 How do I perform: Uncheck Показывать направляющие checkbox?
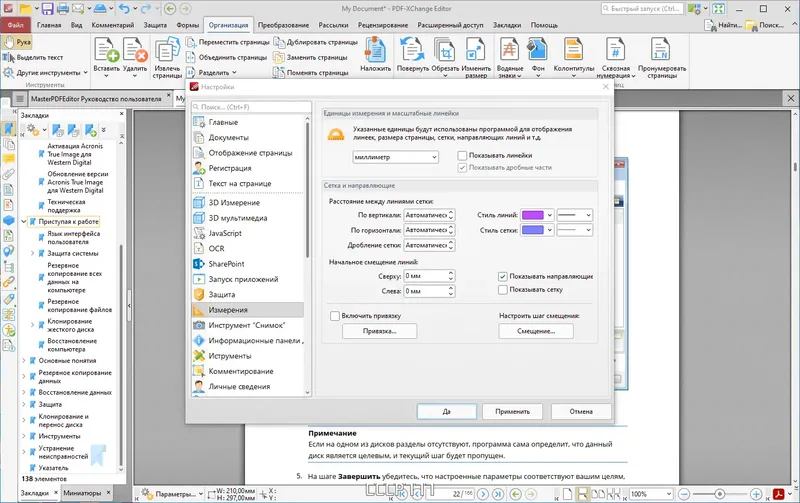503,276
